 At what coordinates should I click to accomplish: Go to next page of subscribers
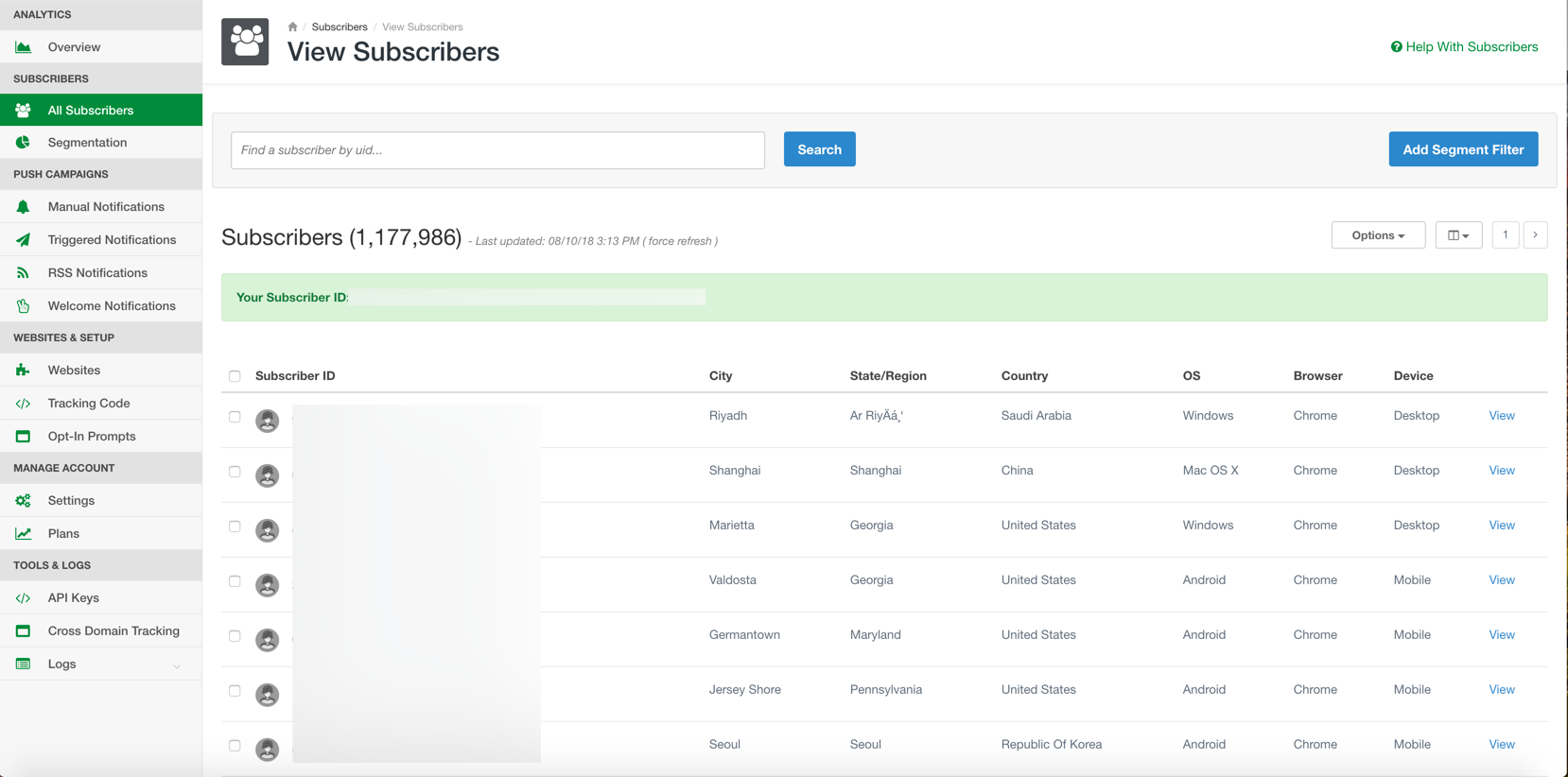1535,235
